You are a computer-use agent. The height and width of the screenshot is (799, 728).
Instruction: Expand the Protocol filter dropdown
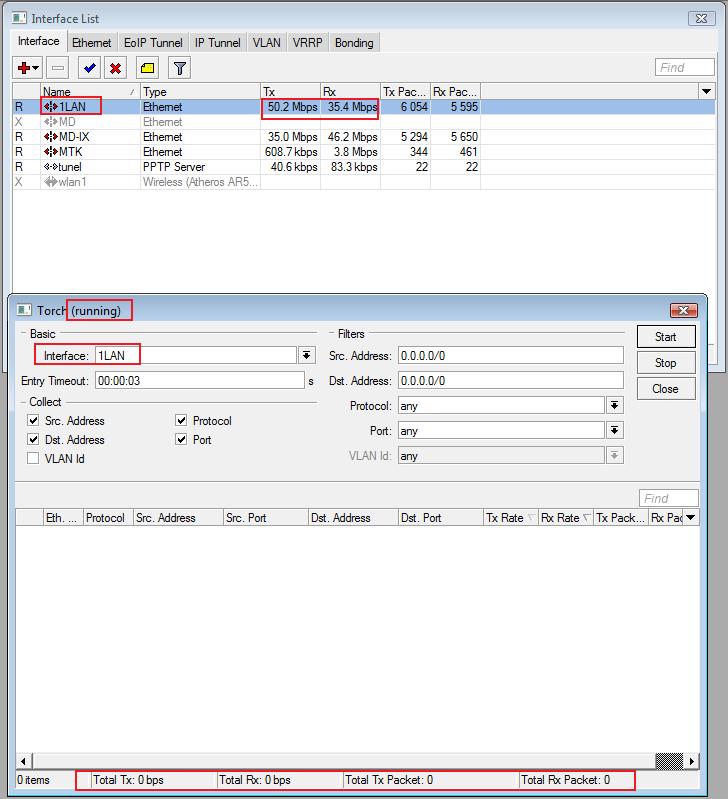point(615,406)
